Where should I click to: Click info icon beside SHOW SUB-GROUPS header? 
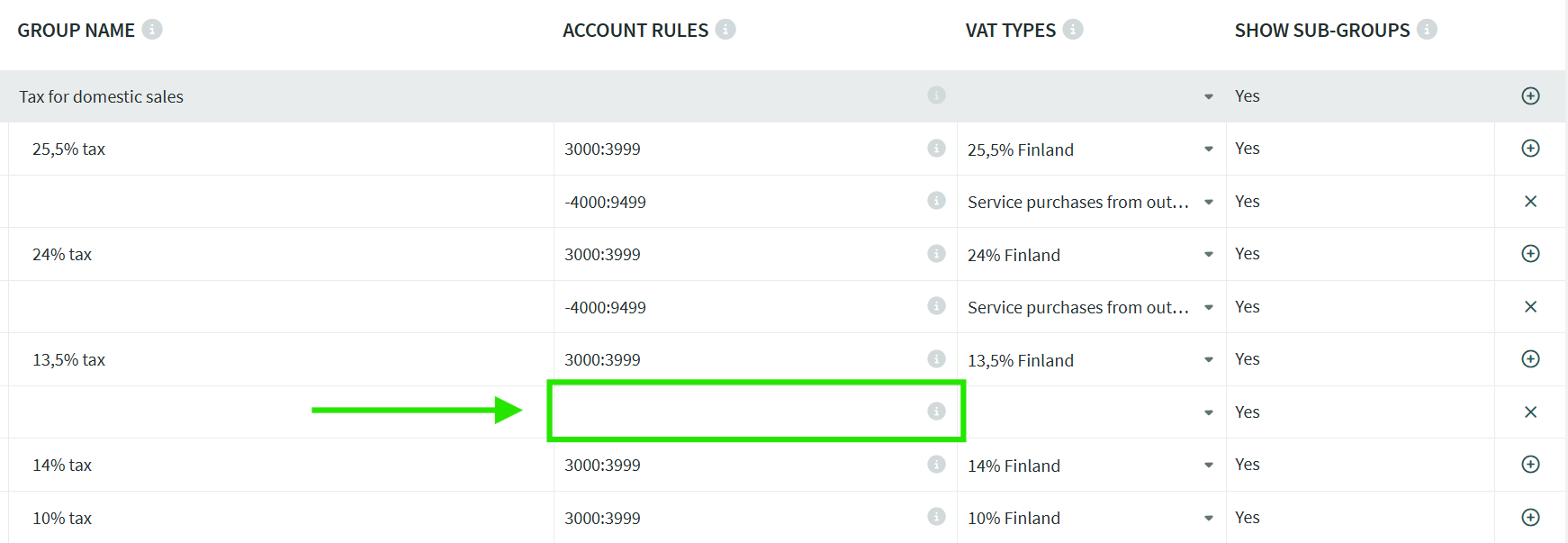(1427, 30)
